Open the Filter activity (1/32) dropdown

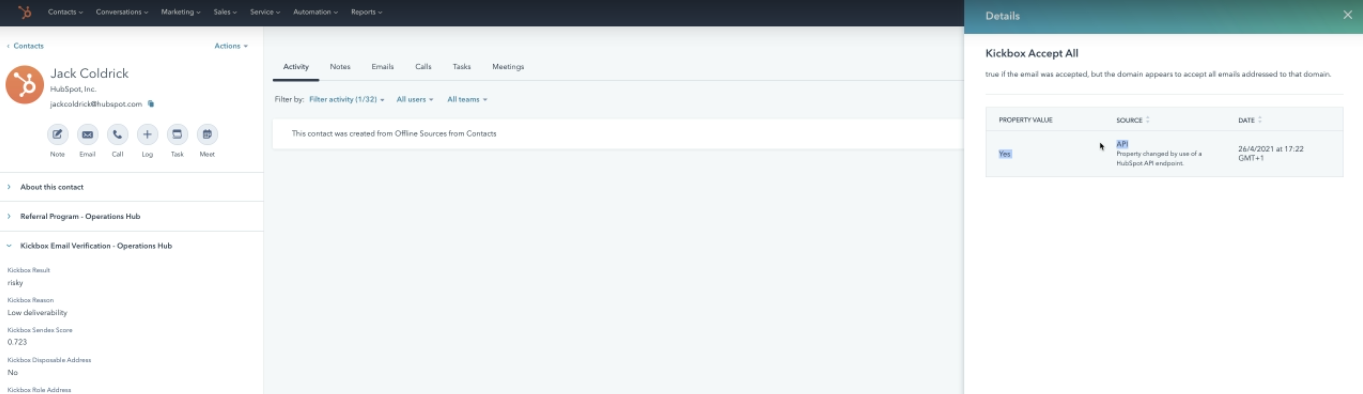point(347,99)
